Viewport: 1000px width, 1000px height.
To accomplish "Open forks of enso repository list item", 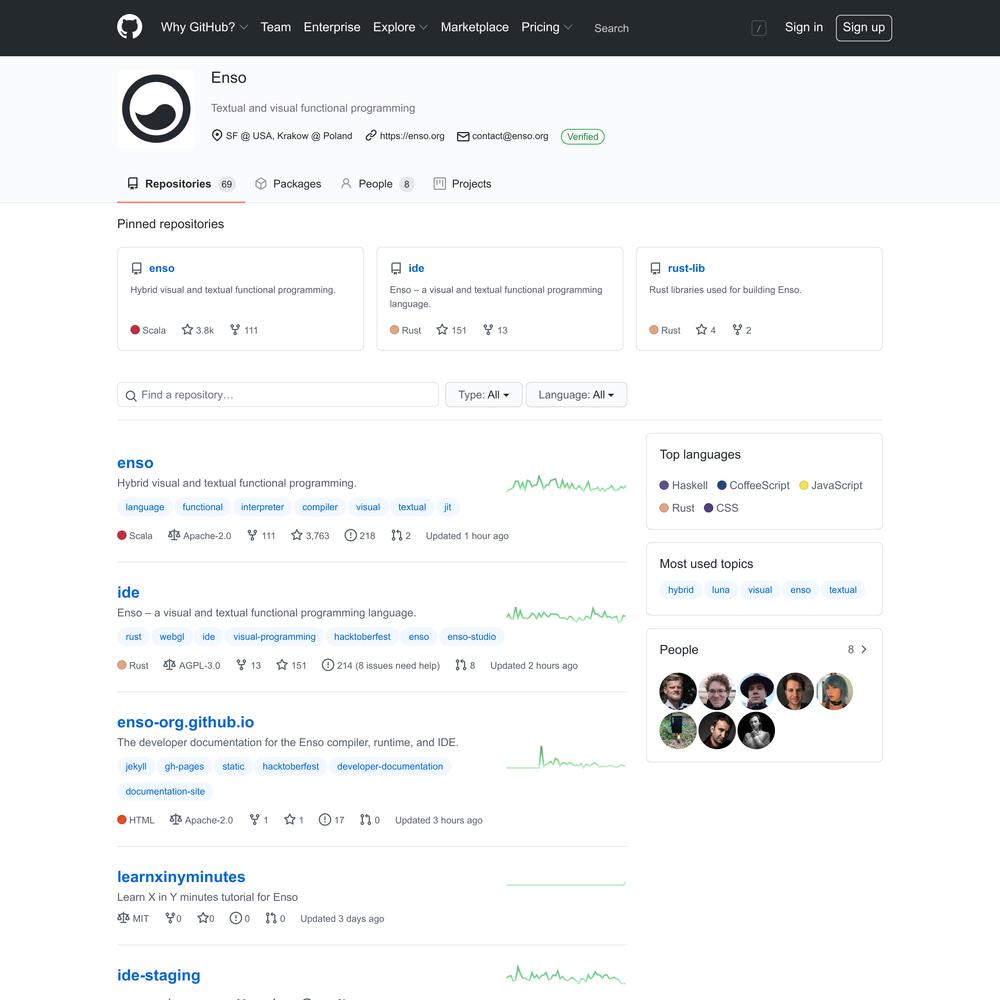I will tap(261, 536).
